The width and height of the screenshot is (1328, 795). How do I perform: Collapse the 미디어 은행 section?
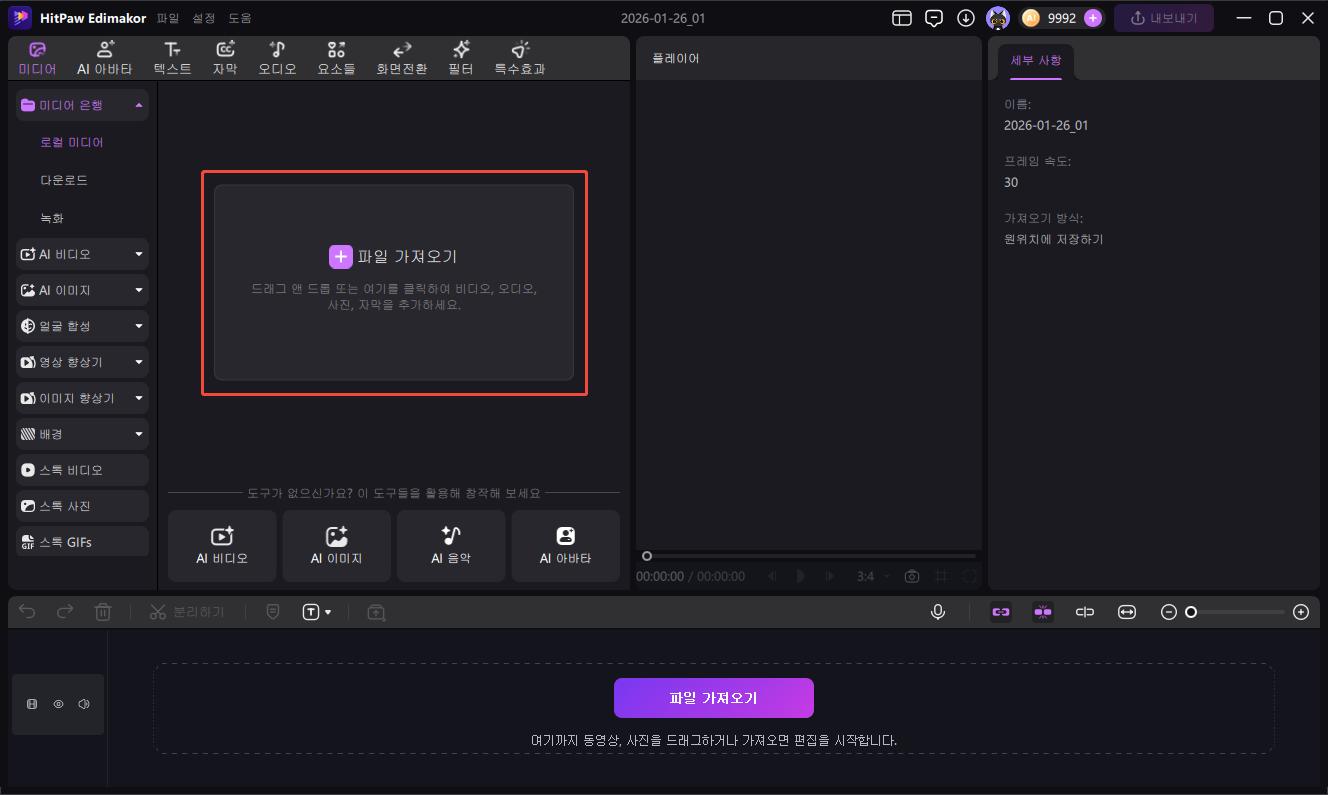(82, 105)
